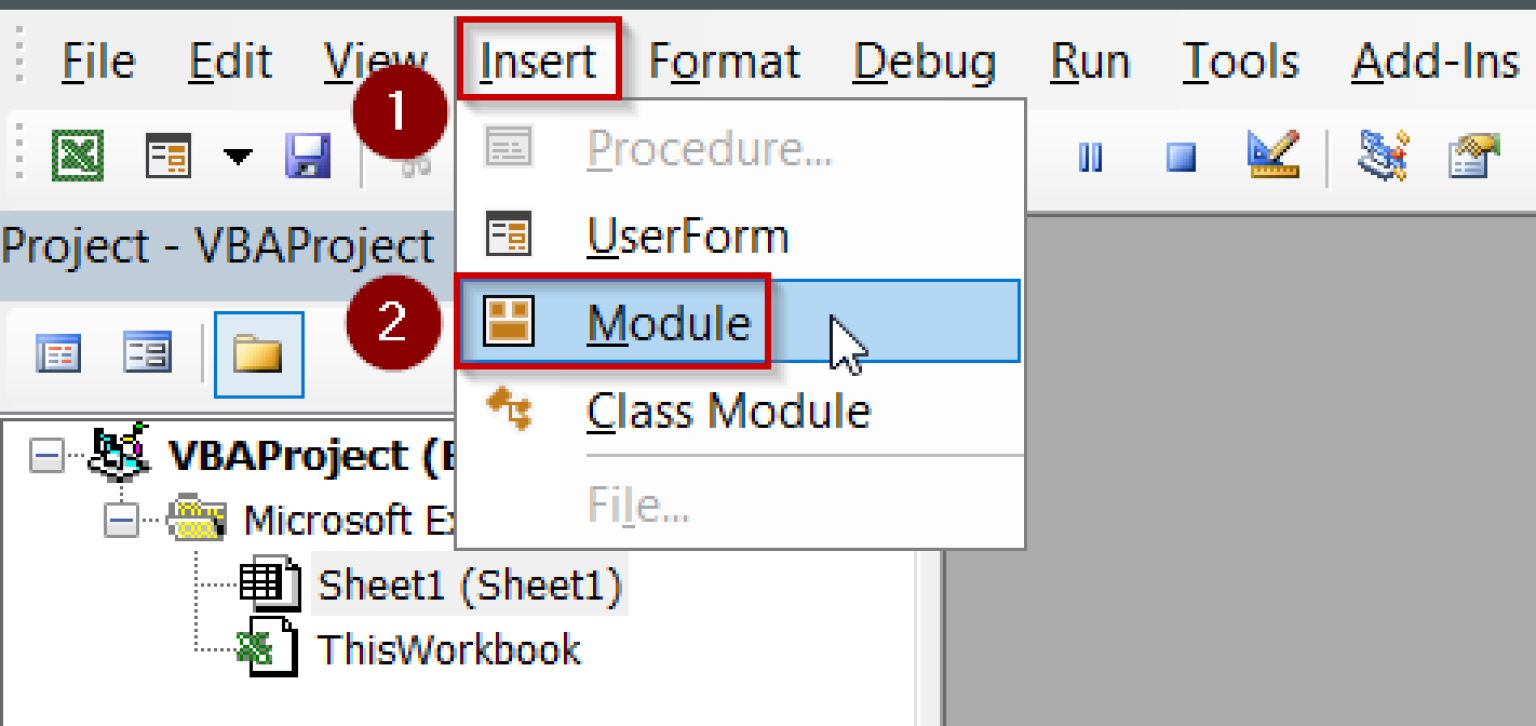Screen dimensions: 1536x726
Task: Pause execution using the Break toolbar icon
Action: click(x=1090, y=156)
